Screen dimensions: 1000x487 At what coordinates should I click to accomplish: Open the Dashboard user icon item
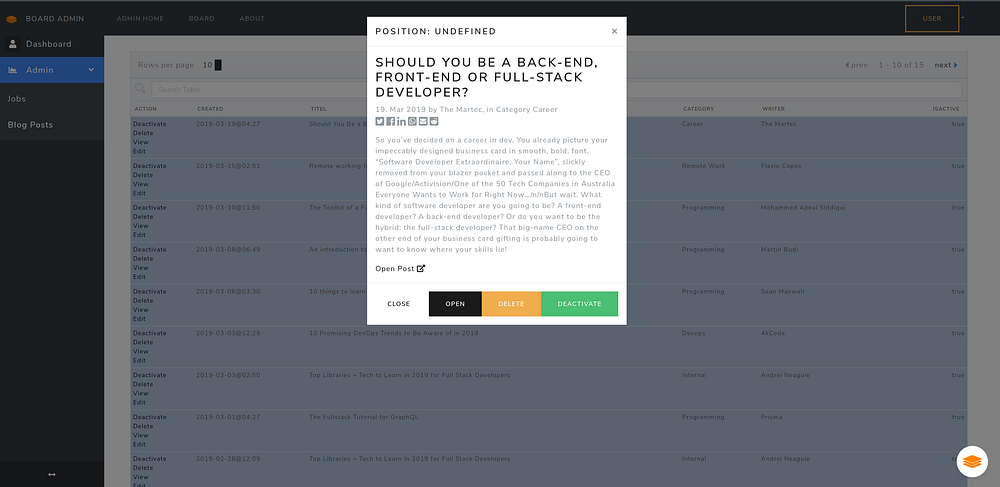(13, 44)
